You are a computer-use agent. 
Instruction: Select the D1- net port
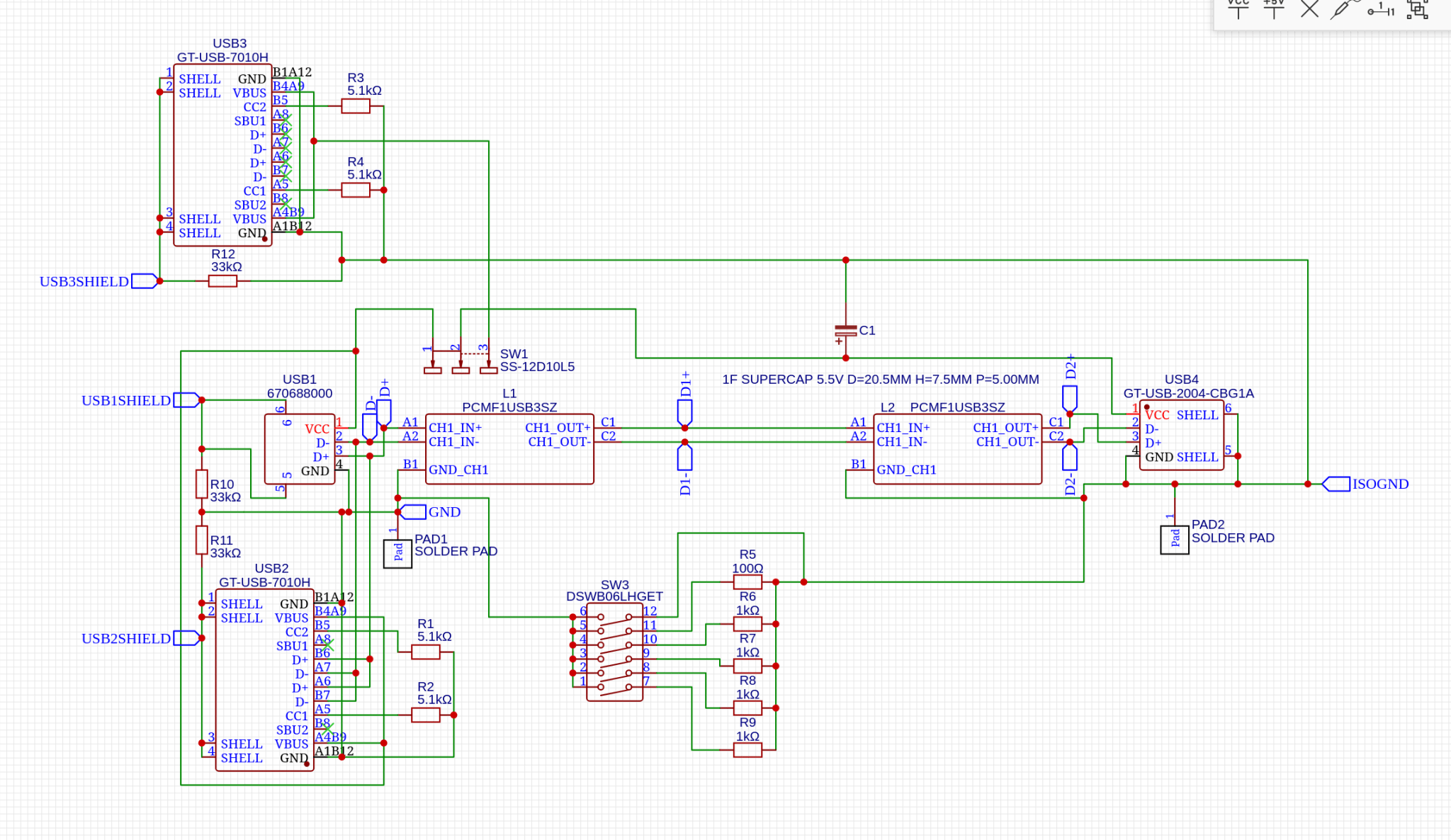[684, 467]
